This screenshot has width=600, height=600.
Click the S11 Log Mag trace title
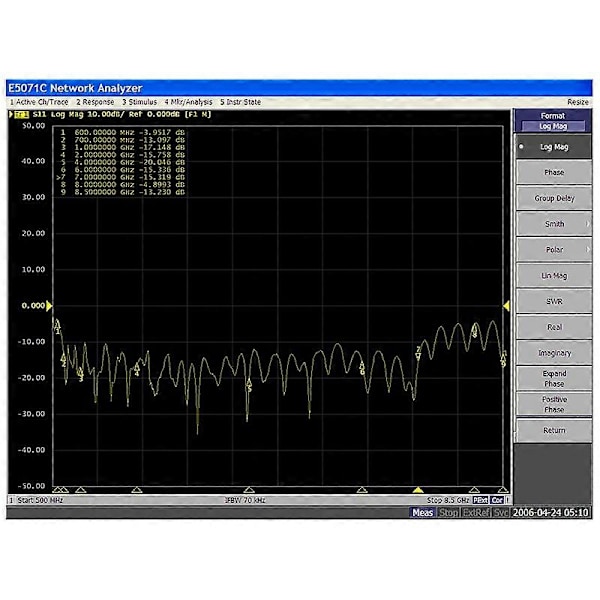(122, 114)
